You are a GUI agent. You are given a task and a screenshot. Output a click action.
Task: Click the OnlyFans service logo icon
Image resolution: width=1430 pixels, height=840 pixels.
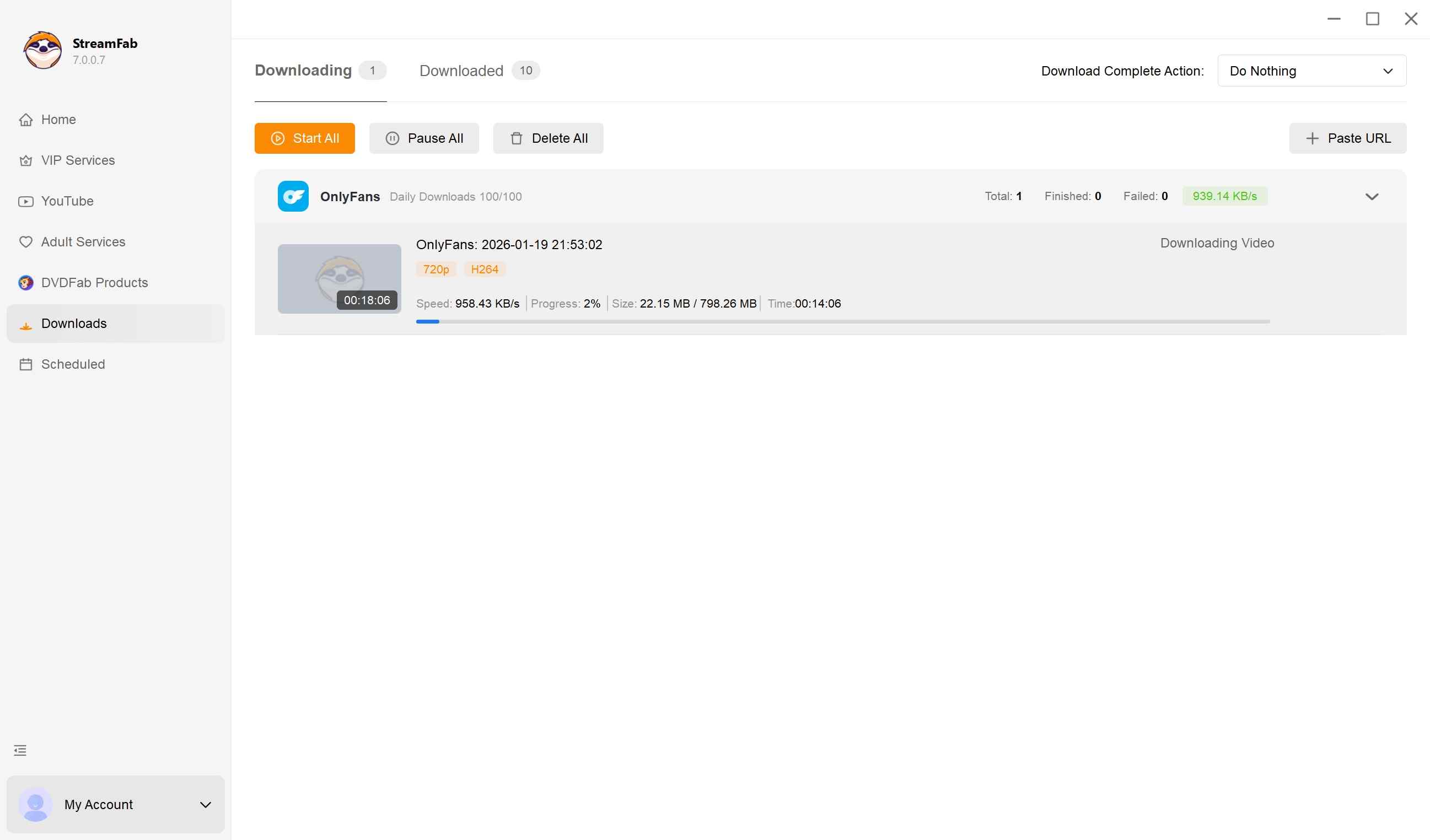[x=293, y=196]
